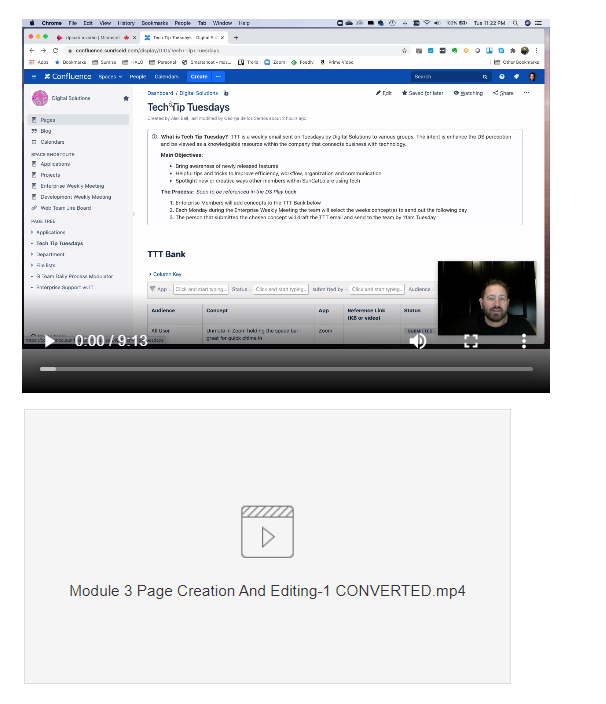Click the Chrome menu in the macOS menu bar

click(x=52, y=23)
